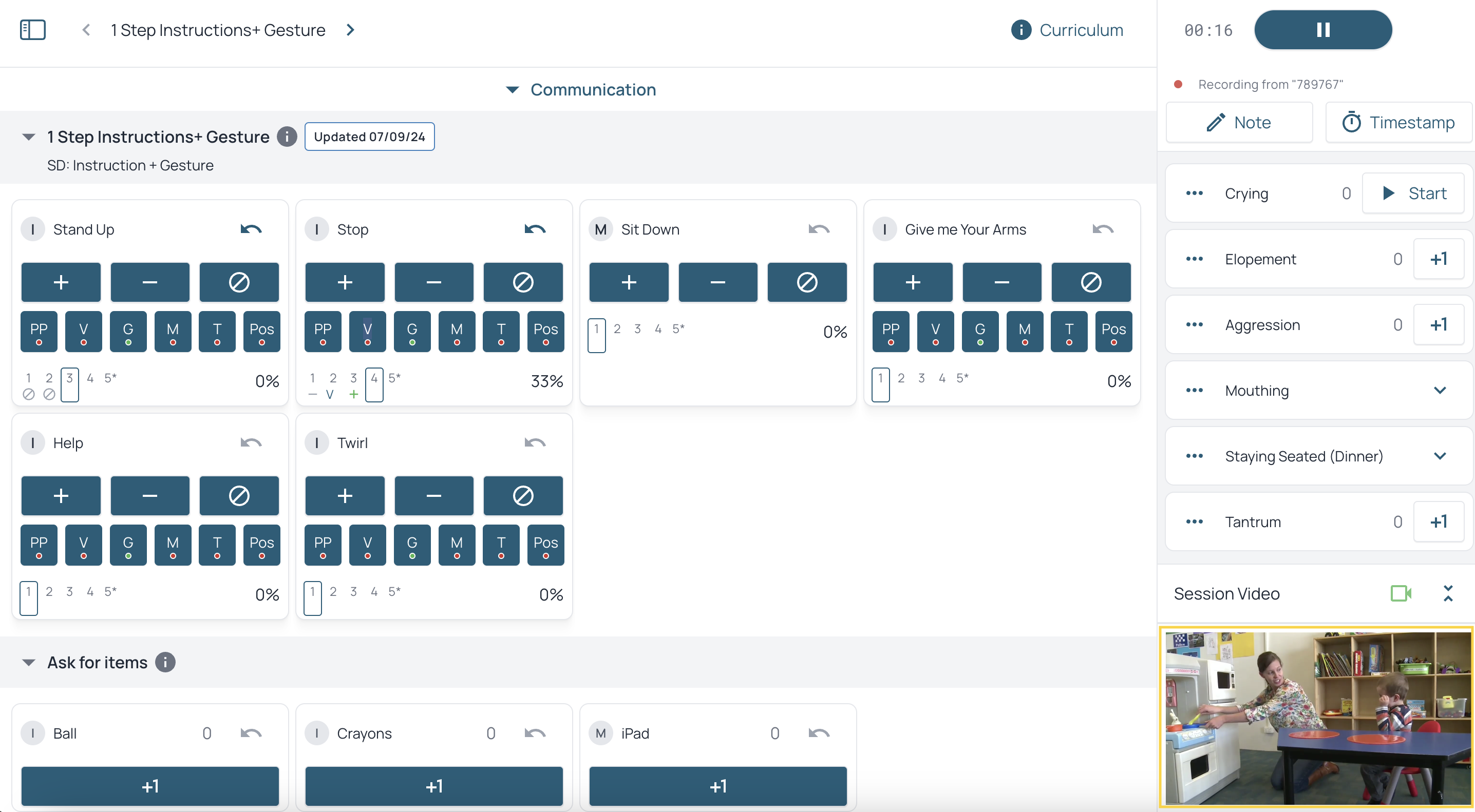The image size is (1475, 812).
Task: Undo last trial for Help
Action: [x=251, y=443]
